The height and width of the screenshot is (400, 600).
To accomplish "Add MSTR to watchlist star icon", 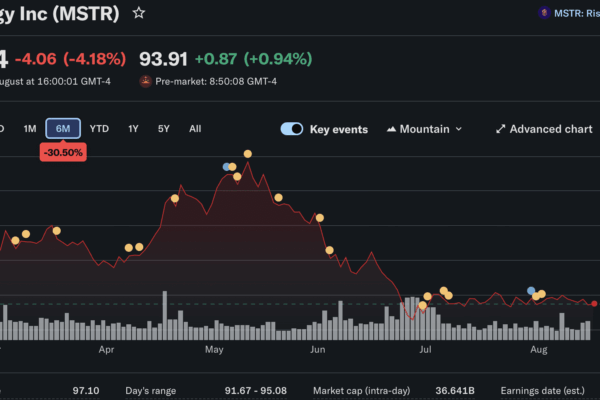I will click(x=139, y=13).
